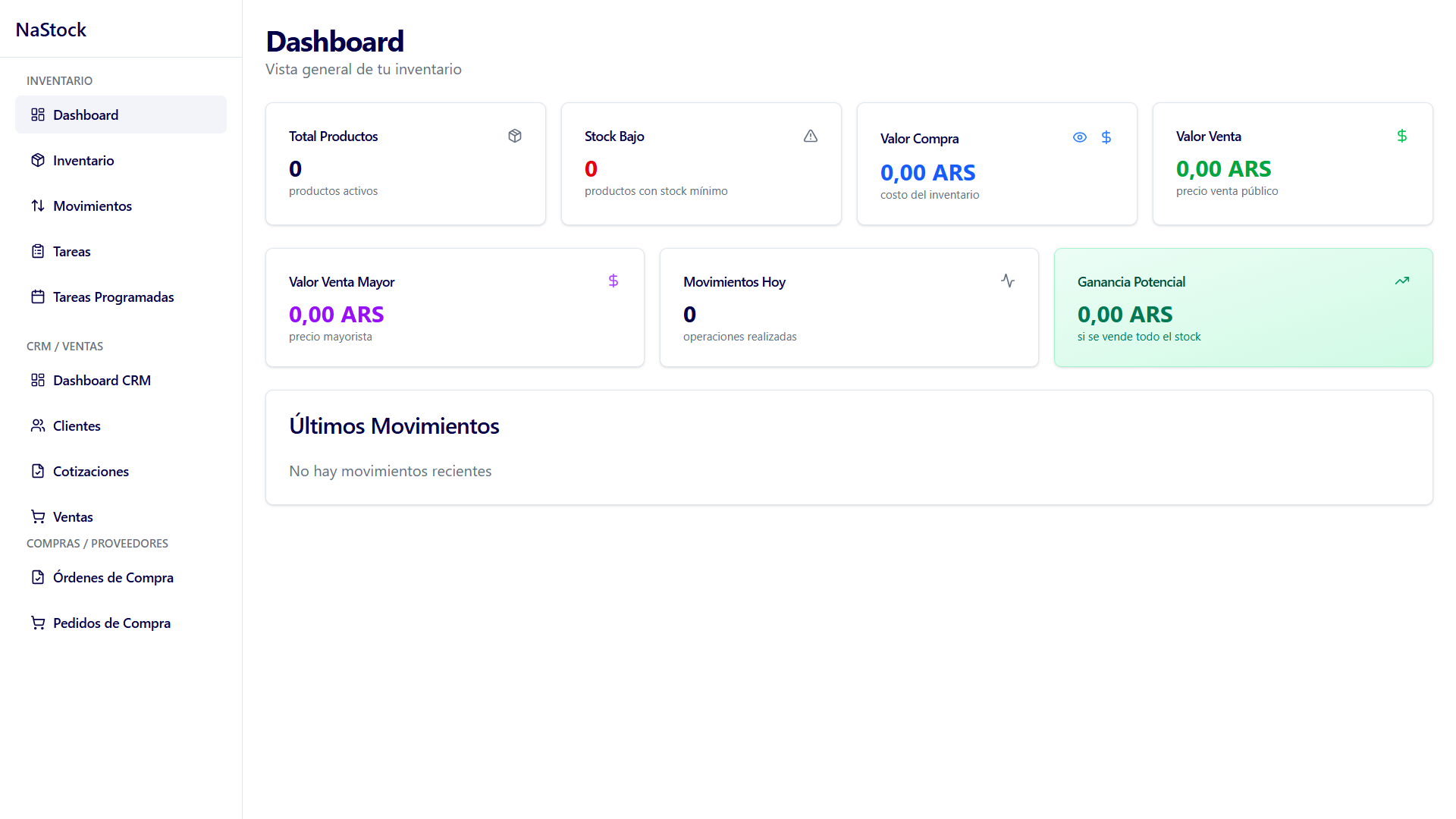Select Ventas in the sidebar
The height and width of the screenshot is (819, 1456).
click(73, 516)
